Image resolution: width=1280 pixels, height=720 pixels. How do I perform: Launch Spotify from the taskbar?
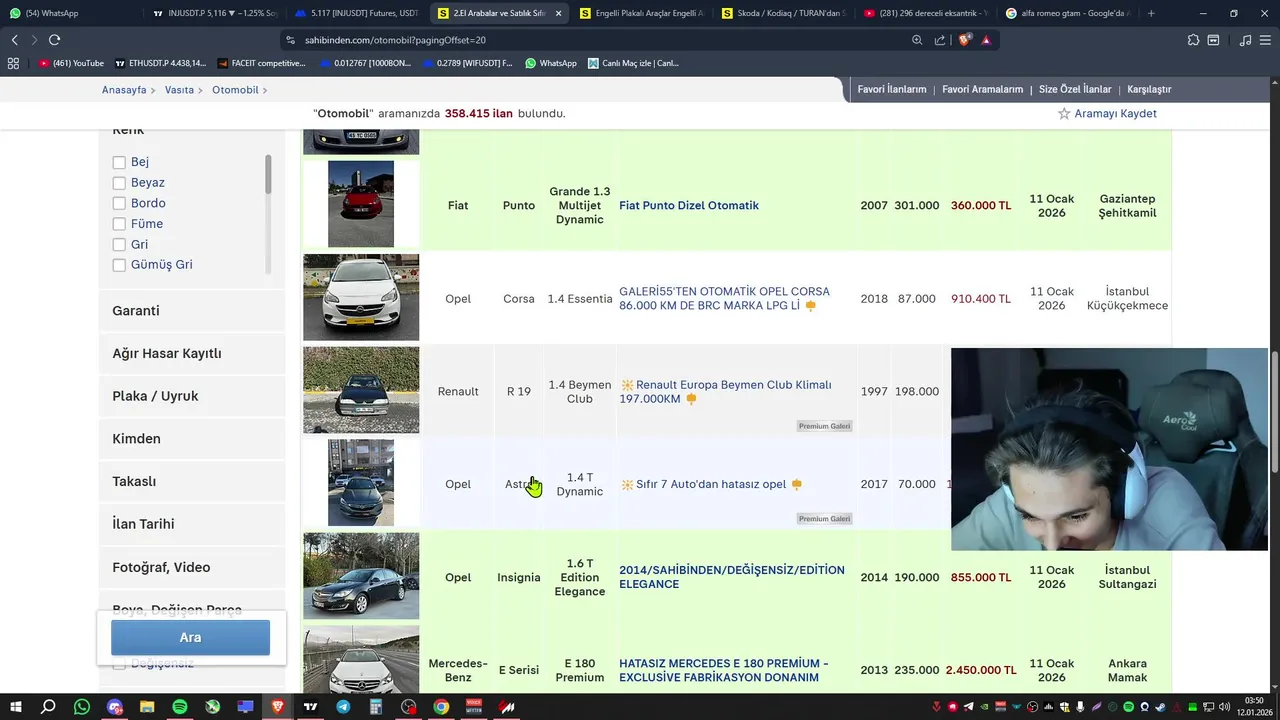click(x=180, y=707)
